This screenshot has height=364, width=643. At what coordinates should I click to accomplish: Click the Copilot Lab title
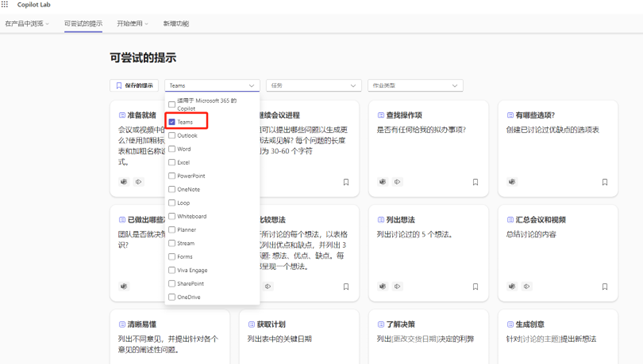[x=34, y=5]
